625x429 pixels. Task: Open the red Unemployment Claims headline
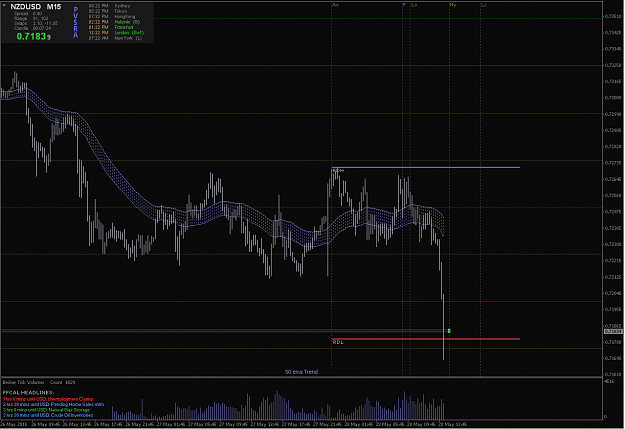[48, 399]
